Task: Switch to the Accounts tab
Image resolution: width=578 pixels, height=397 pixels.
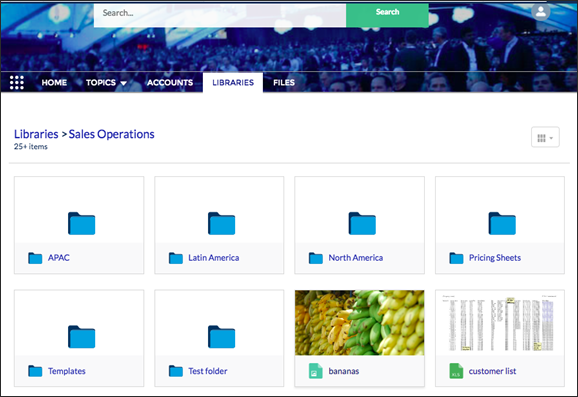Action: click(x=170, y=83)
